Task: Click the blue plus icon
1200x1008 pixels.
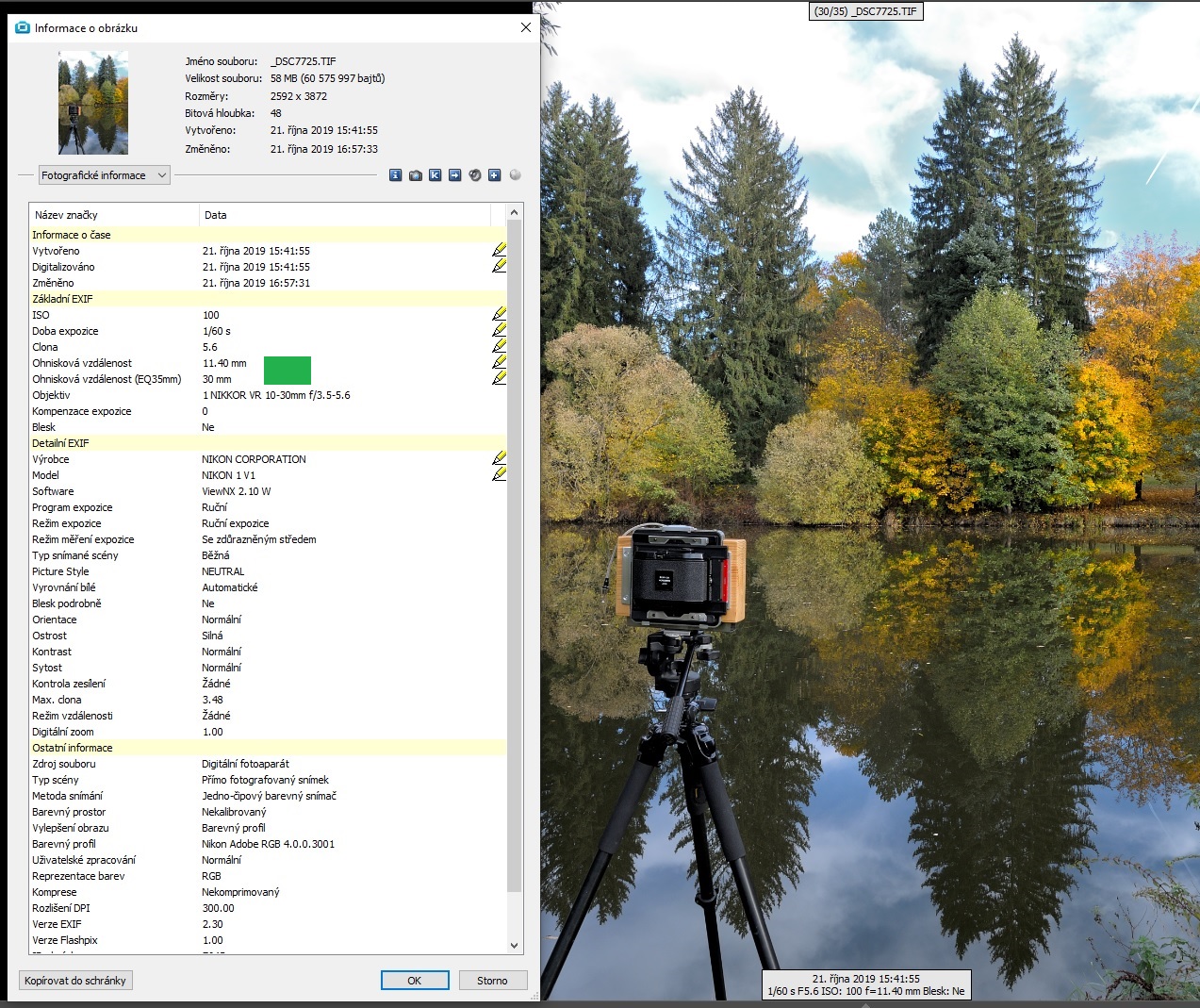Action: 494,175
